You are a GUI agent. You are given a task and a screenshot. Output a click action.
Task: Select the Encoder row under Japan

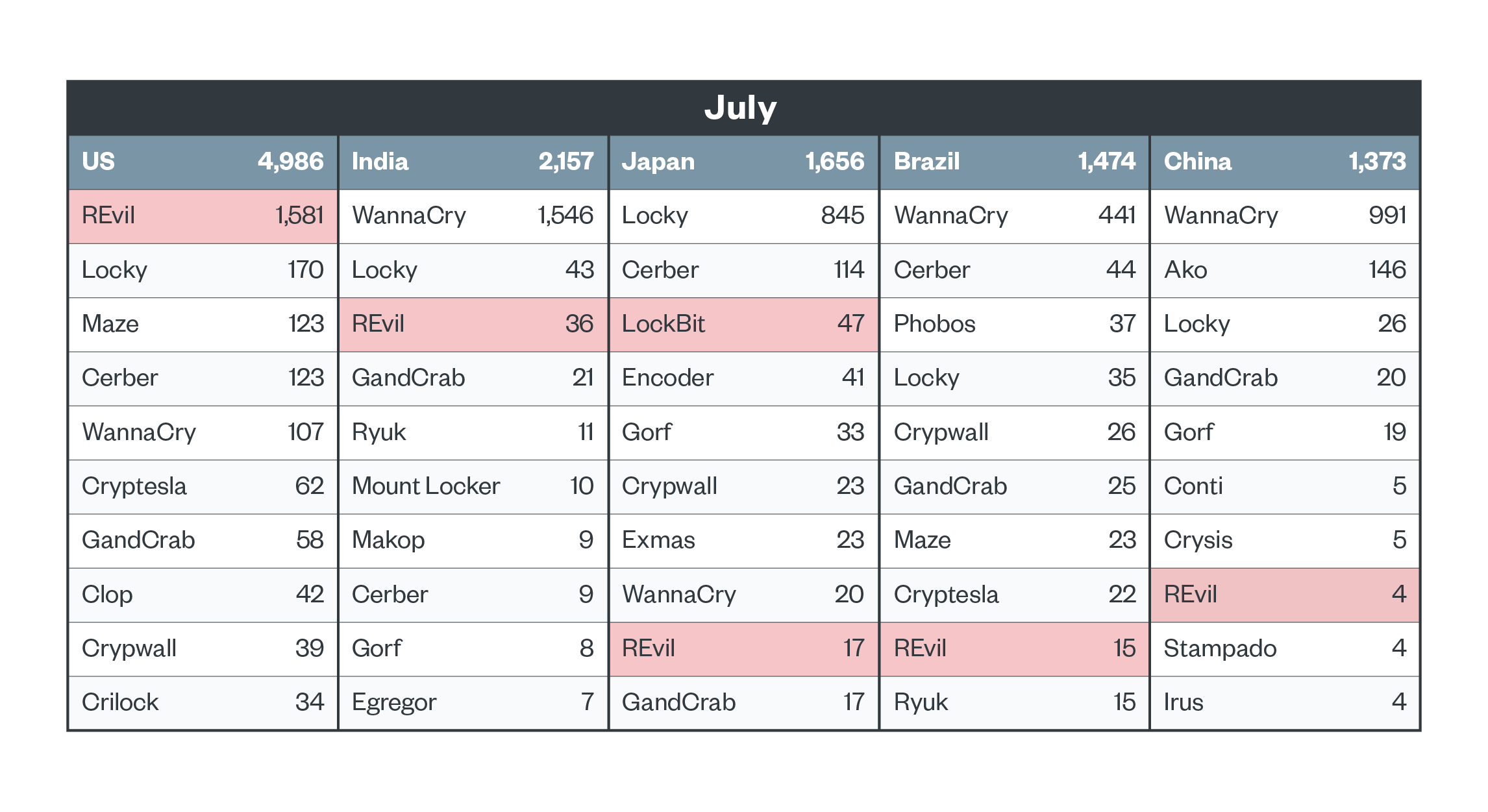tap(743, 378)
